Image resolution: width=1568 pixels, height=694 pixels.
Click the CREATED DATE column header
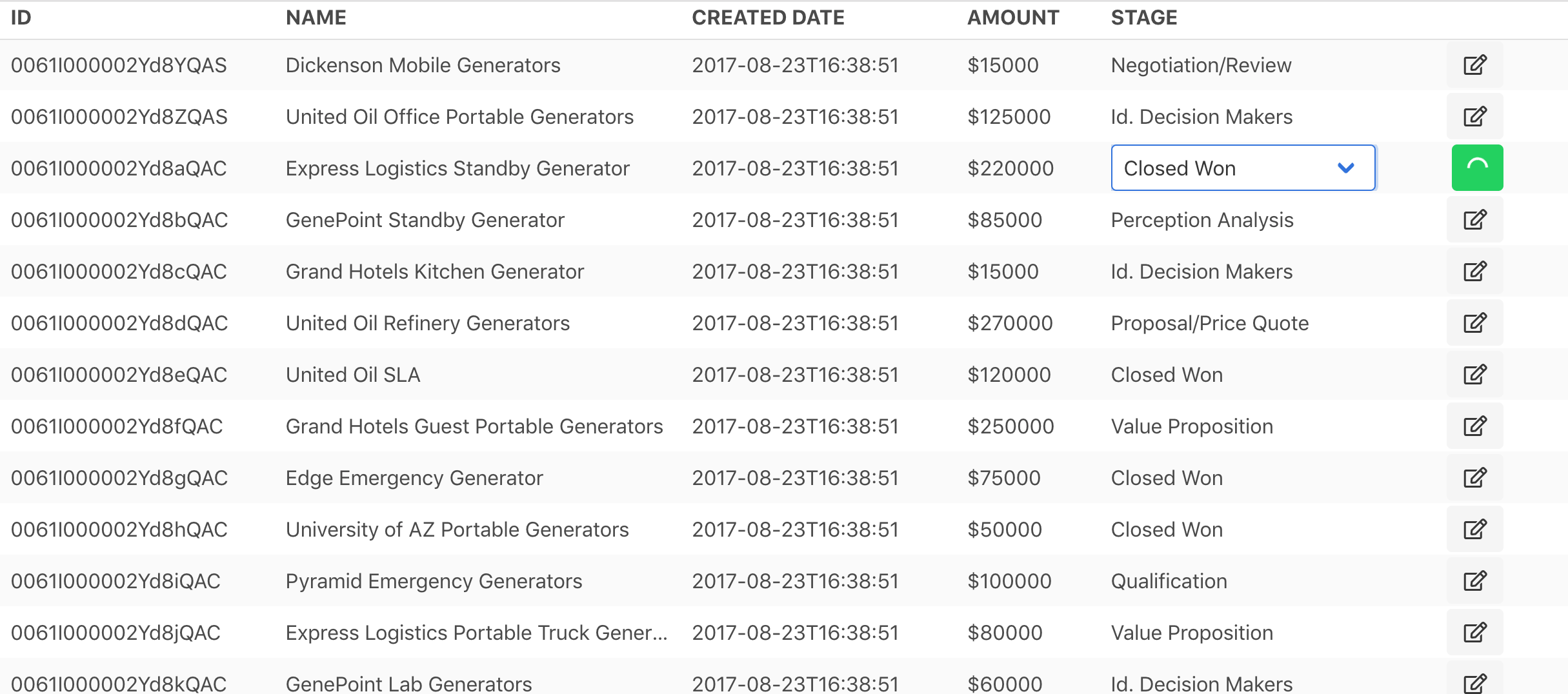(768, 17)
